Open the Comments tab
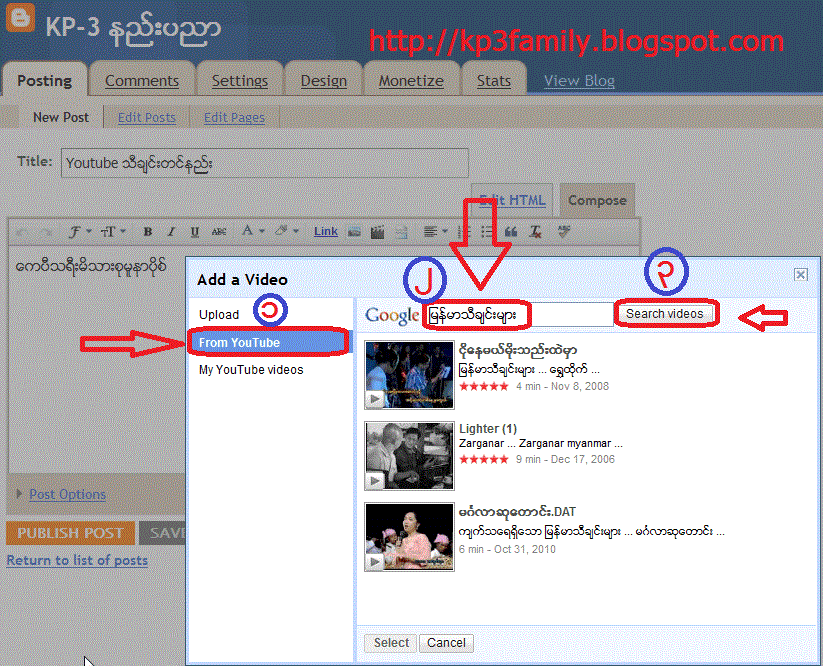Screen dimensions: 823x666 tap(142, 80)
